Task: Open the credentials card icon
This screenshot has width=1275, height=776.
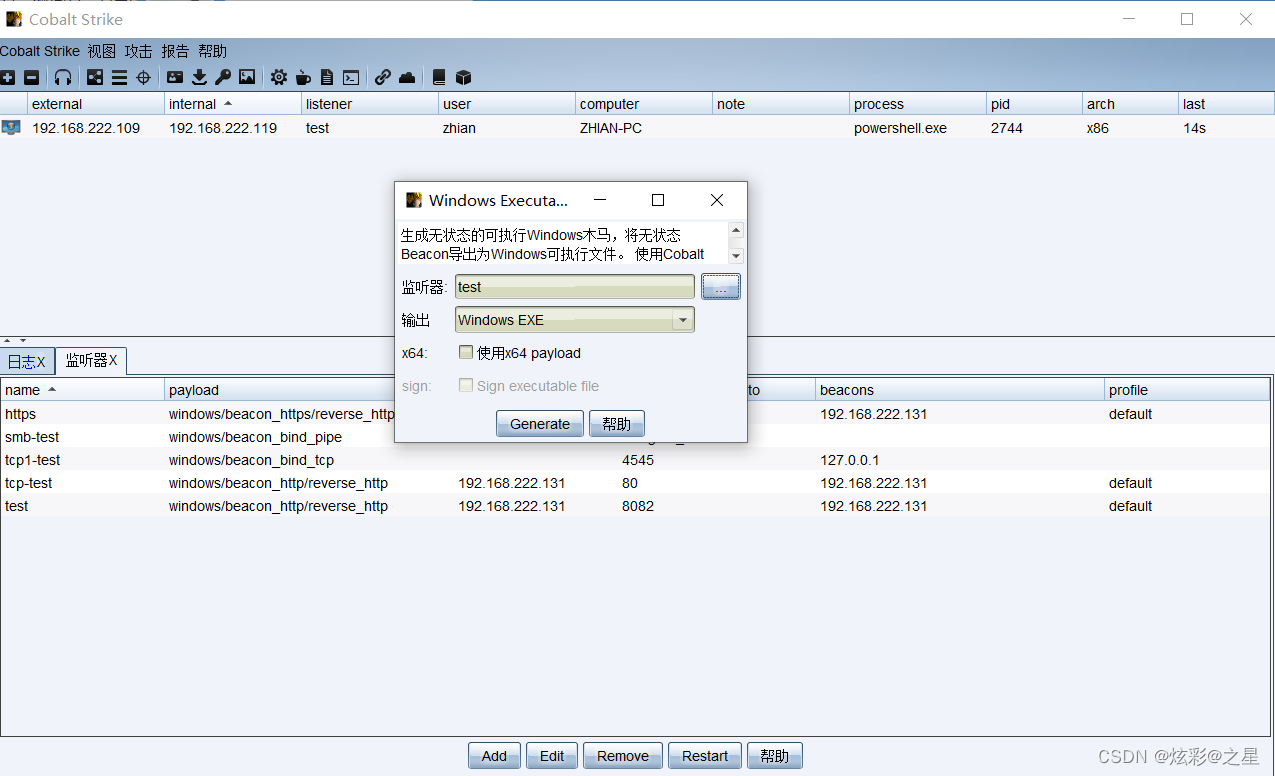Action: pyautogui.click(x=175, y=77)
